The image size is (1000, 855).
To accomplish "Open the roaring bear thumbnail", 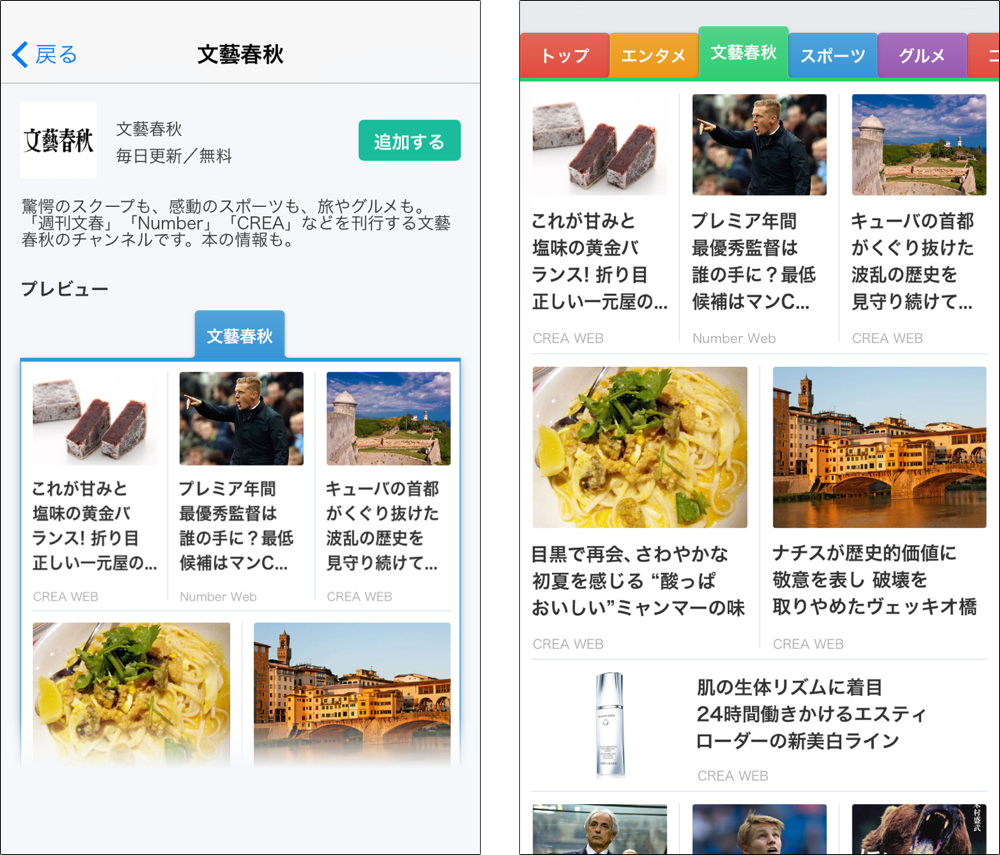I will tap(919, 829).
